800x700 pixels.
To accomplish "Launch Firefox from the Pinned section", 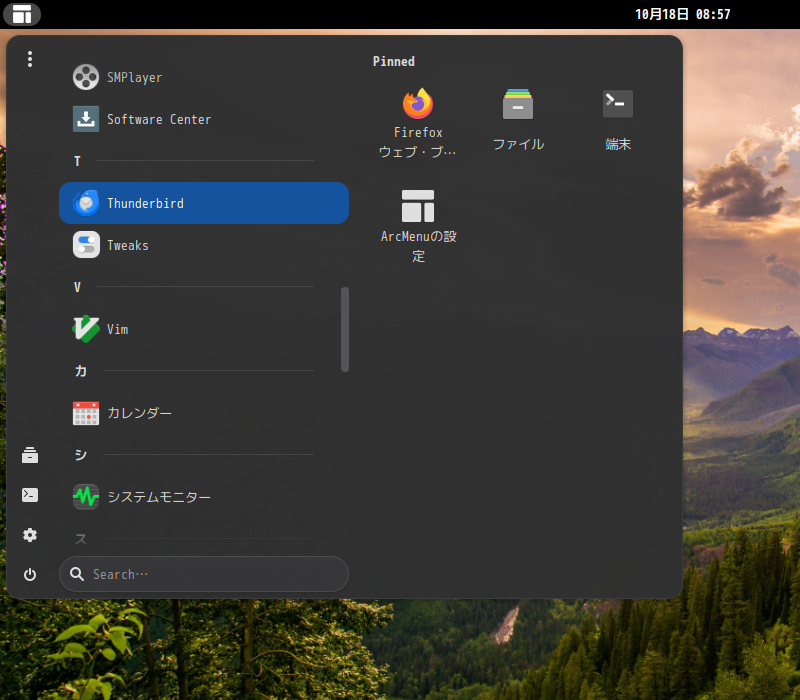I will (x=418, y=110).
